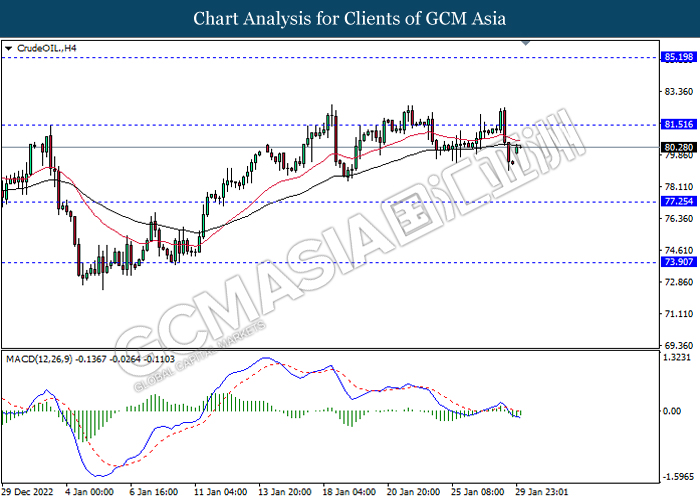Click the MACD scale value -1.5965
Viewport: 700px width, 500px height.
[679, 477]
